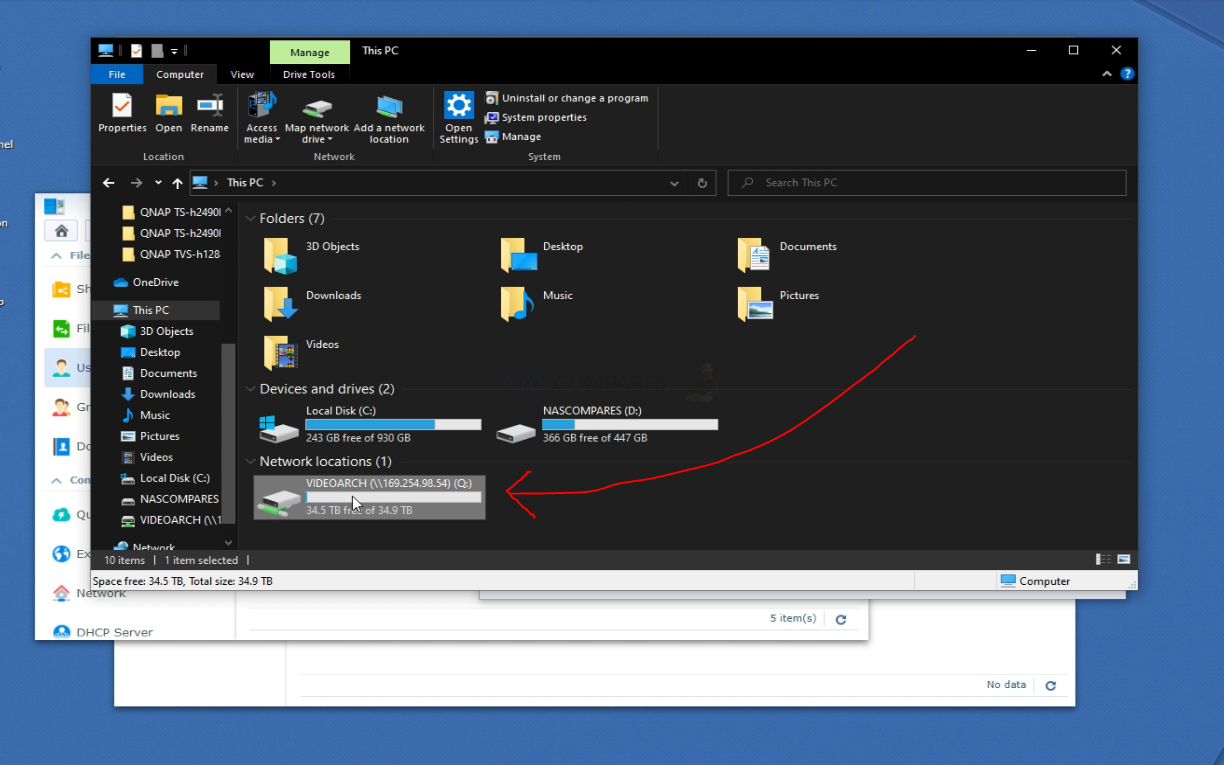Select the Downloads folder icon
1224x765 pixels.
(281, 304)
